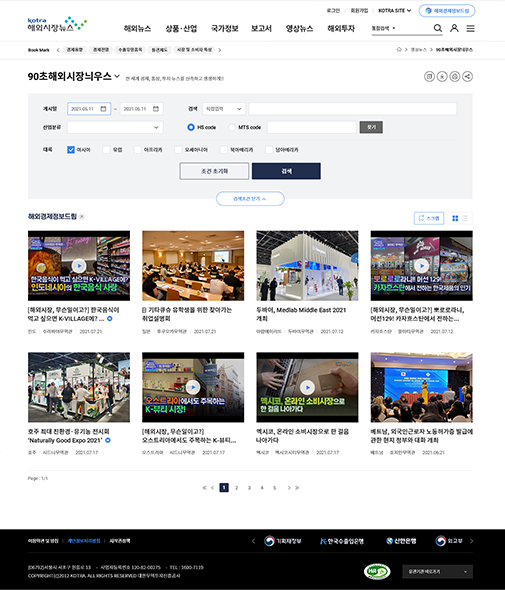Select the MTS code radio button
The height and width of the screenshot is (590, 505).
point(232,127)
